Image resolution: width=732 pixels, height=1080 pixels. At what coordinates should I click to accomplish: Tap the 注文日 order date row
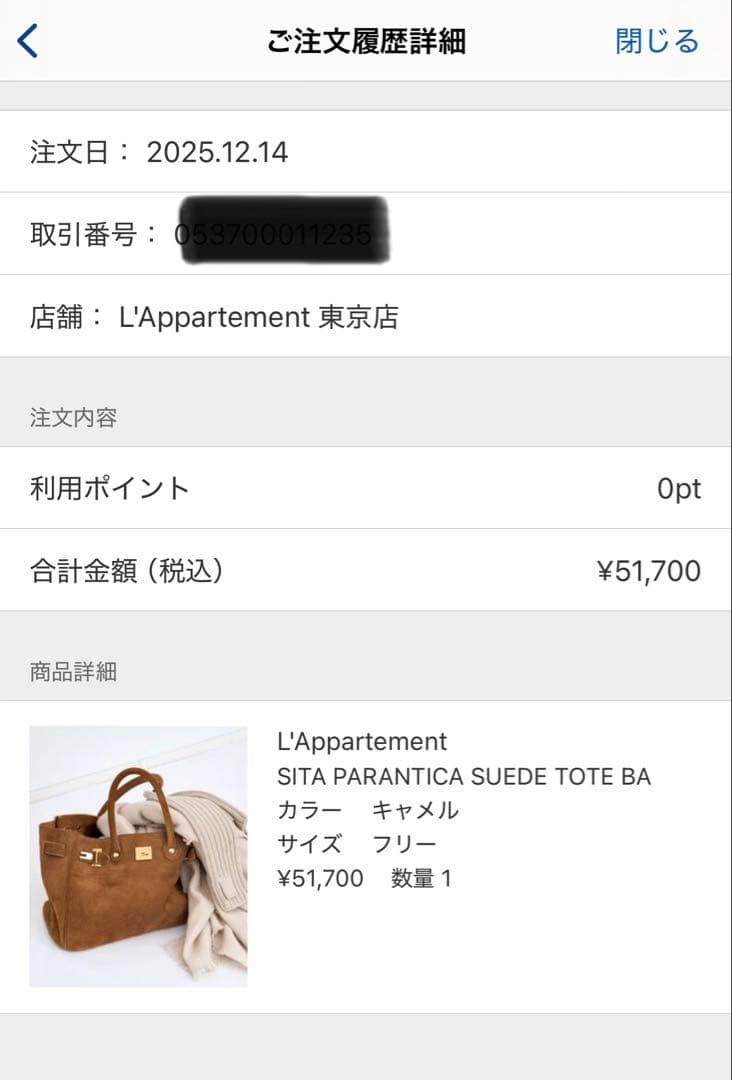click(366, 151)
